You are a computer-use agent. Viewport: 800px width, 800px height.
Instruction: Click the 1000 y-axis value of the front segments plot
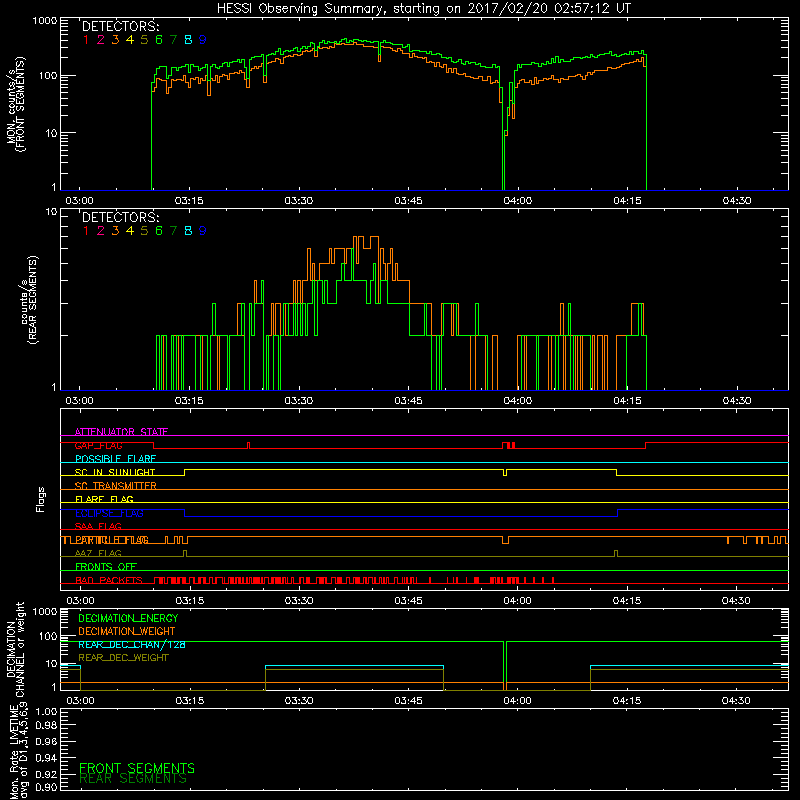tap(45, 21)
